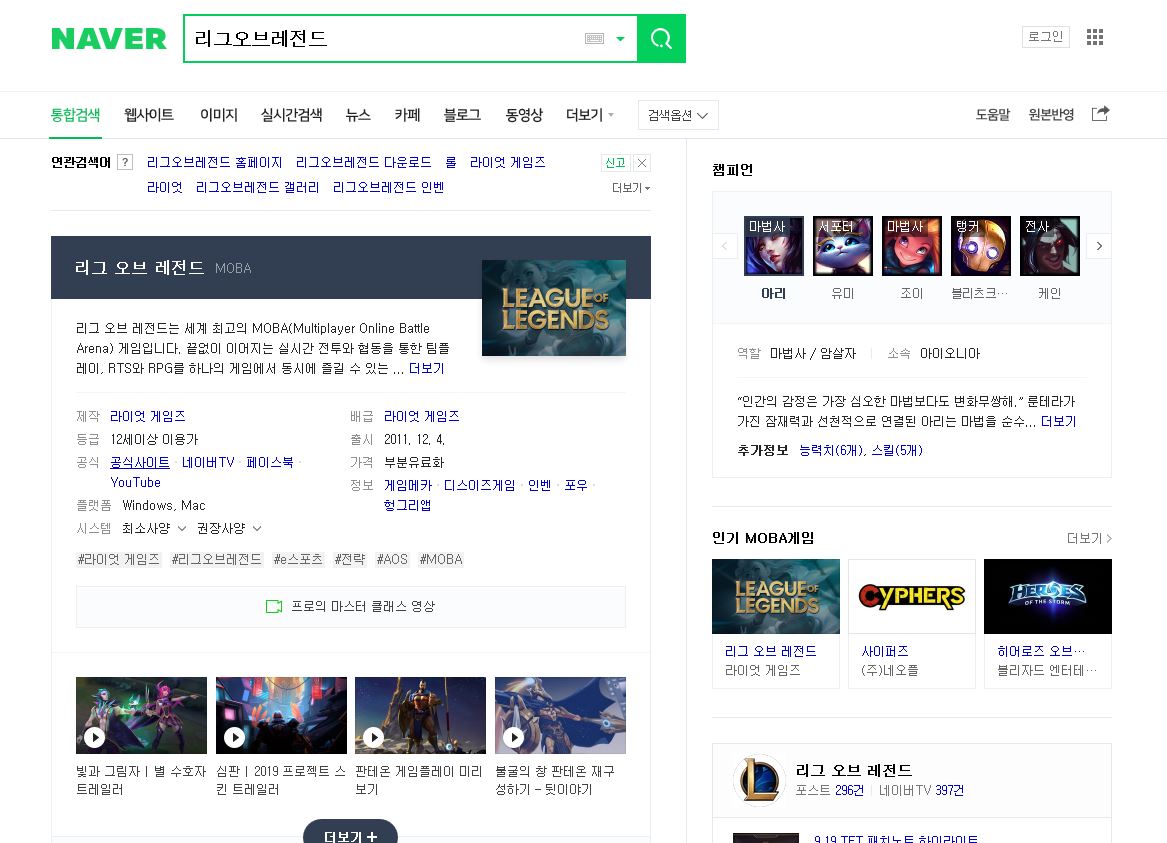The height and width of the screenshot is (843, 1167).
Task: Expand the search history dropdown arrow
Action: pyautogui.click(x=620, y=39)
